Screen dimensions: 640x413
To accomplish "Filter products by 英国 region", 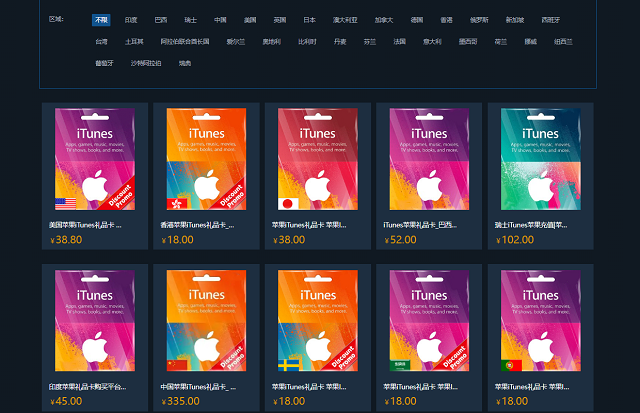I will [x=280, y=20].
